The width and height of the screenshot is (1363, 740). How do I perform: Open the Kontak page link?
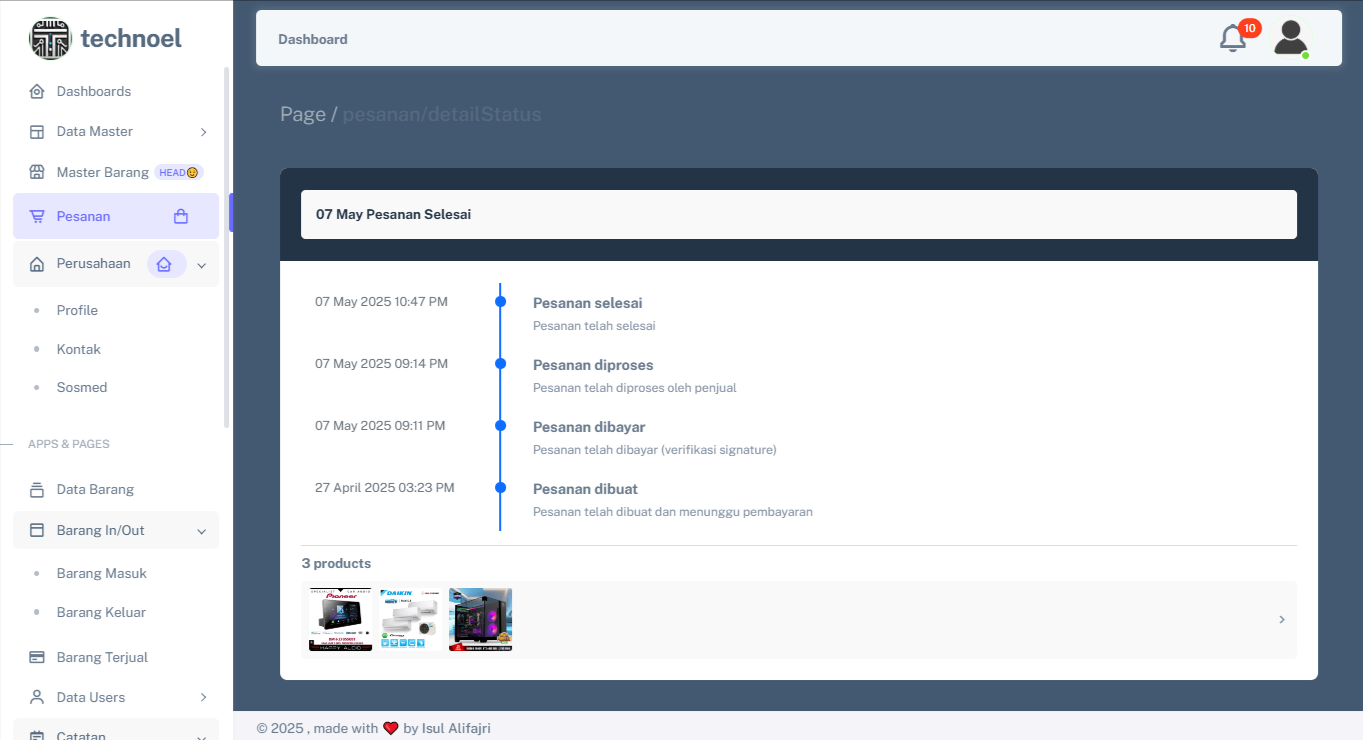coord(78,349)
